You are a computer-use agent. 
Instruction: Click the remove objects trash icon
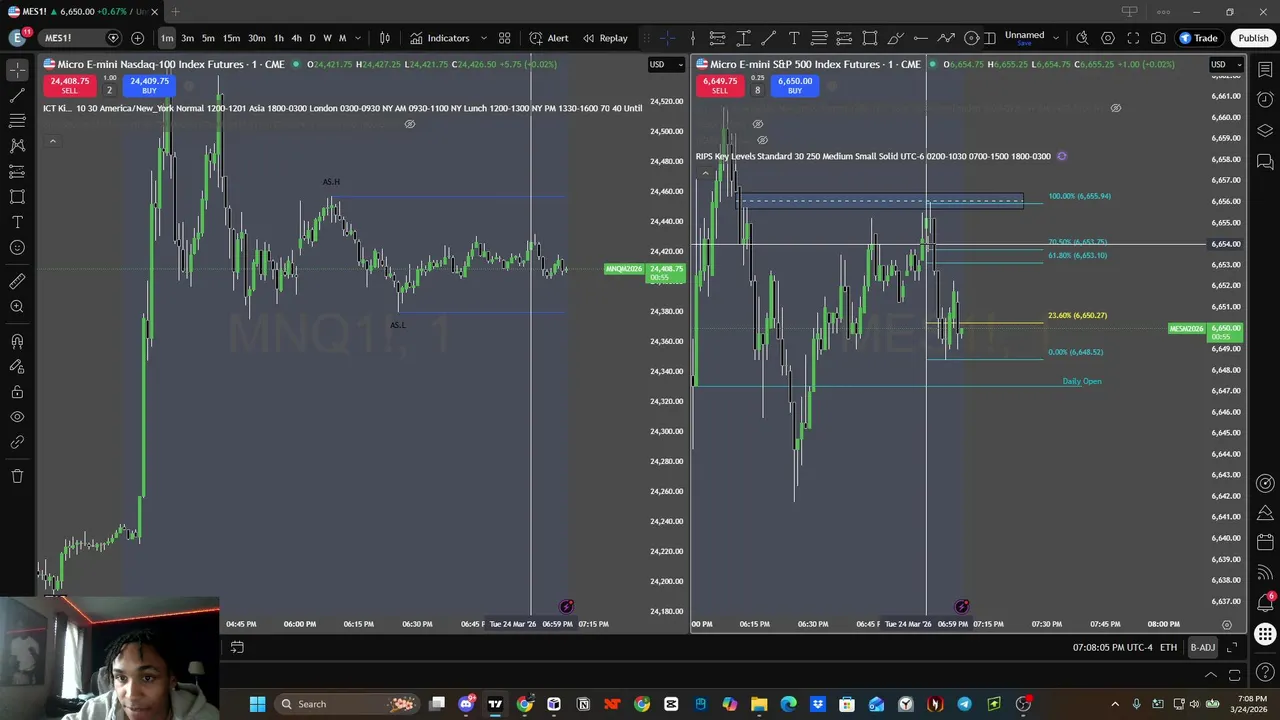(17, 476)
